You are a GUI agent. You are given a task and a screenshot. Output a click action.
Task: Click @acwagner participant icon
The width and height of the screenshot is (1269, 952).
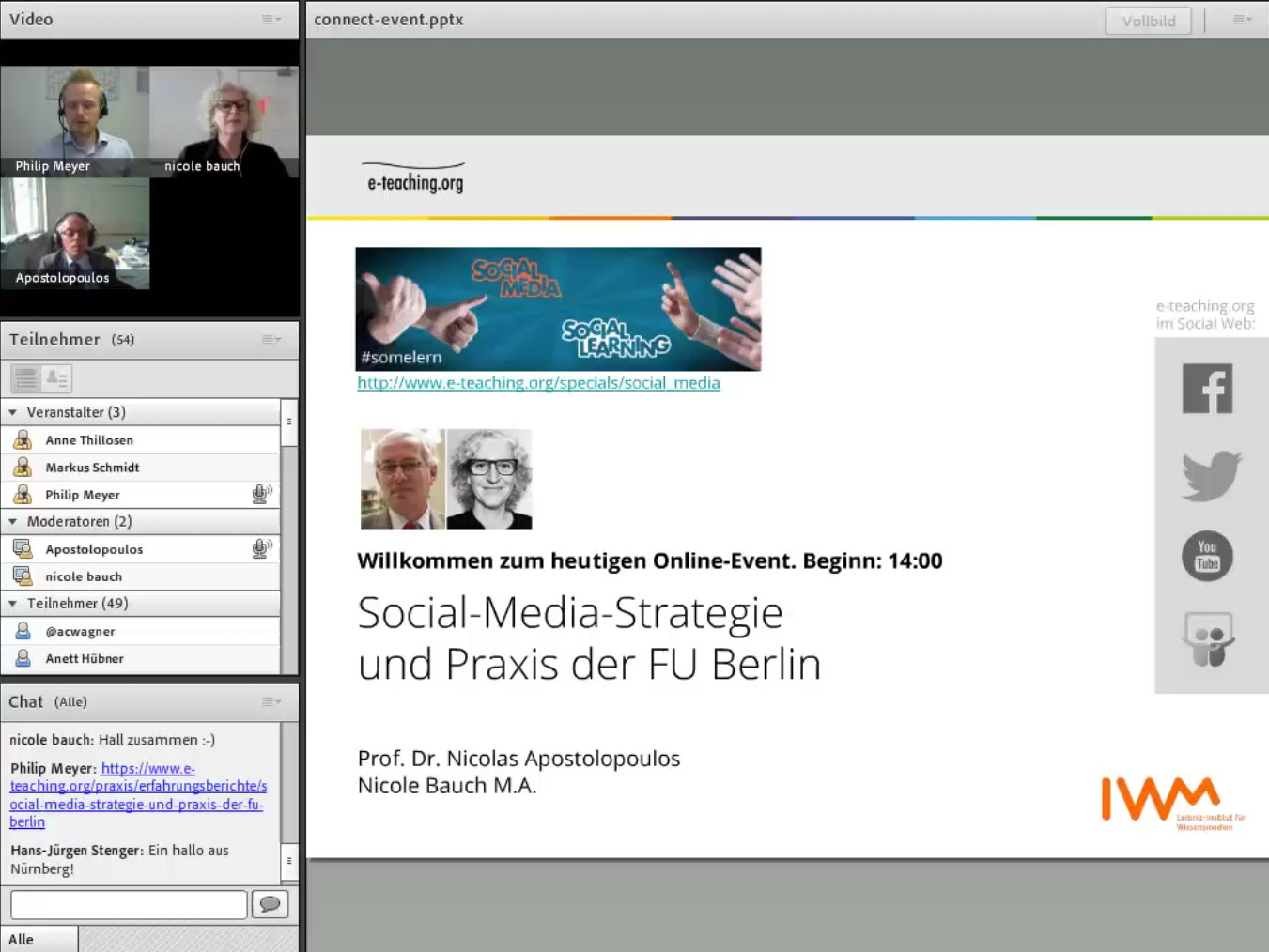tap(23, 631)
